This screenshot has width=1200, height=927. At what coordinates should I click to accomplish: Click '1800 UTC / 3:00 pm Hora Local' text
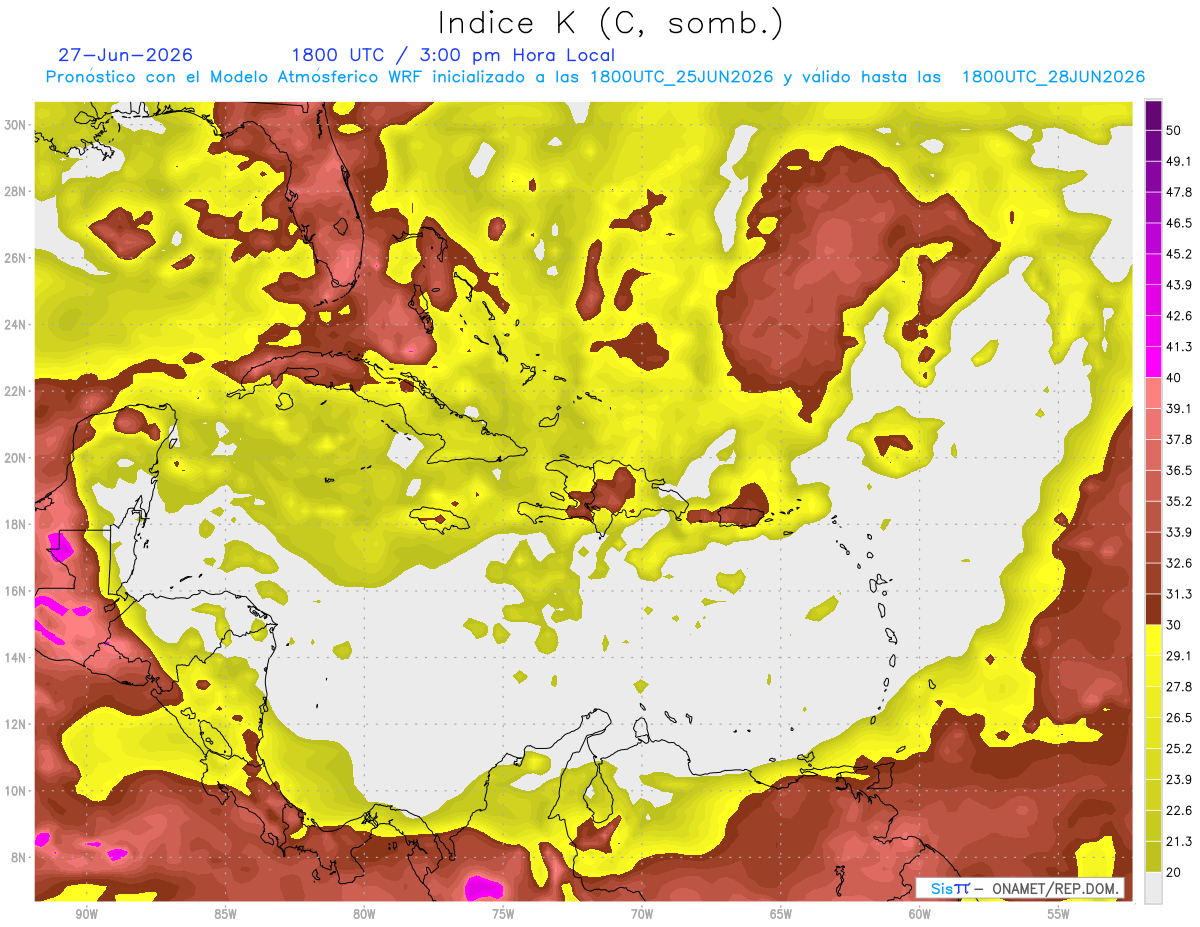tap(453, 55)
